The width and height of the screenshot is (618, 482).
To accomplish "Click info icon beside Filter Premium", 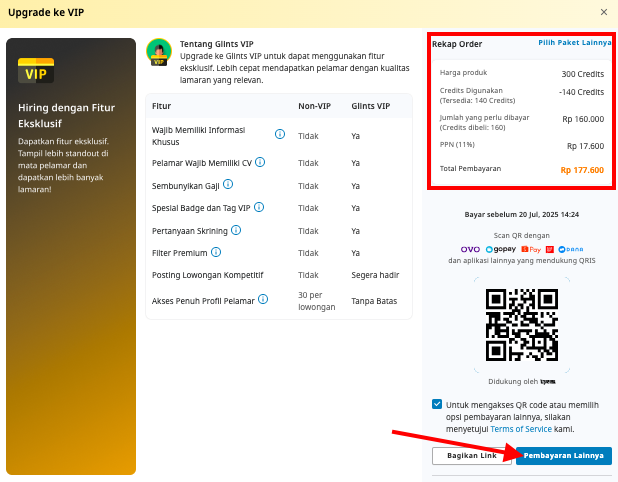I will pyautogui.click(x=216, y=252).
